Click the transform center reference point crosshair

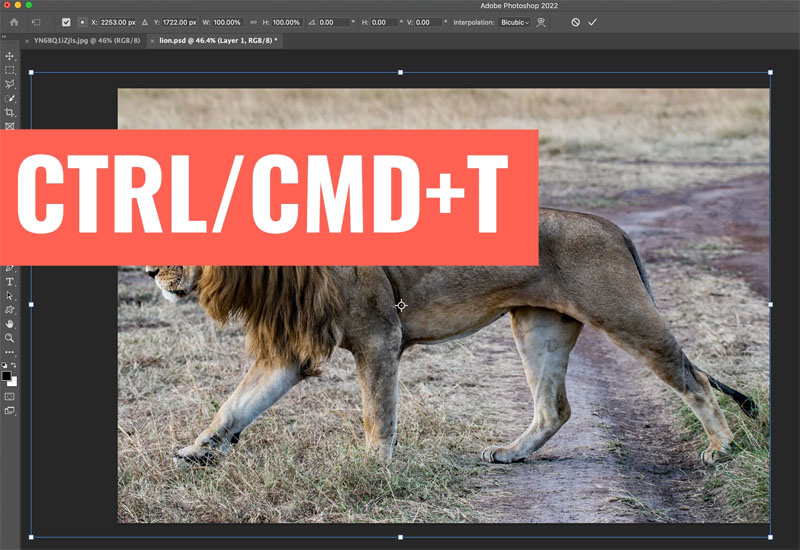(402, 305)
